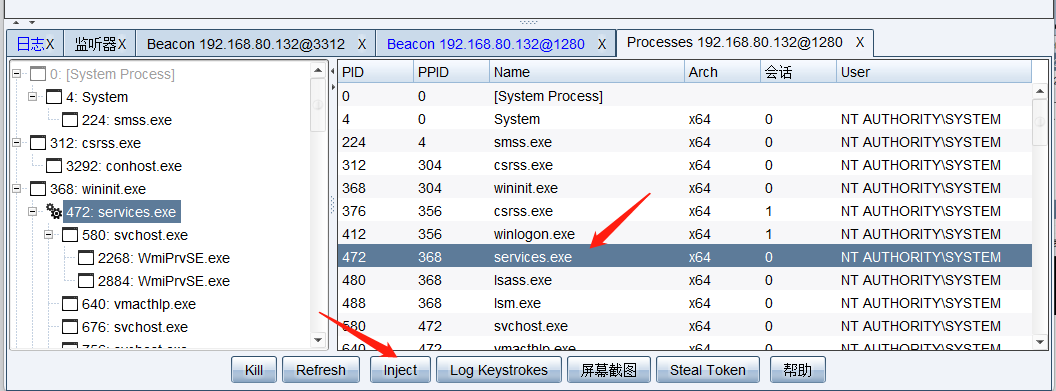Screen dimensions: 1056x391
Task: Click the window icon of 368: wininit.exe
Action: coord(38,190)
